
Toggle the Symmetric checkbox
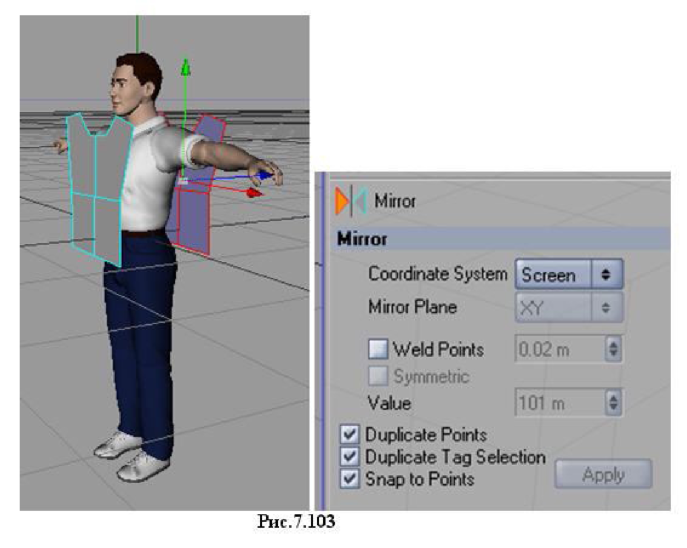pyautogui.click(x=378, y=376)
